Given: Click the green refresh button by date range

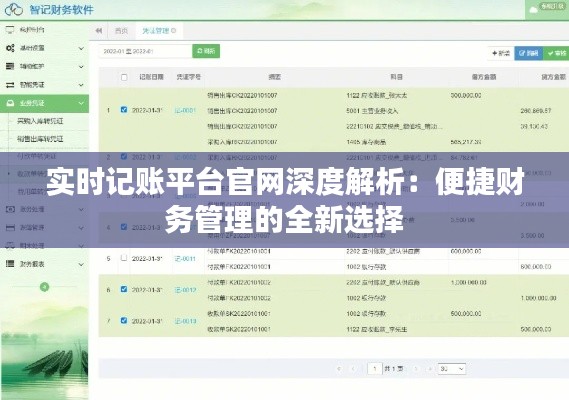Looking at the screenshot, I should 206,51.
